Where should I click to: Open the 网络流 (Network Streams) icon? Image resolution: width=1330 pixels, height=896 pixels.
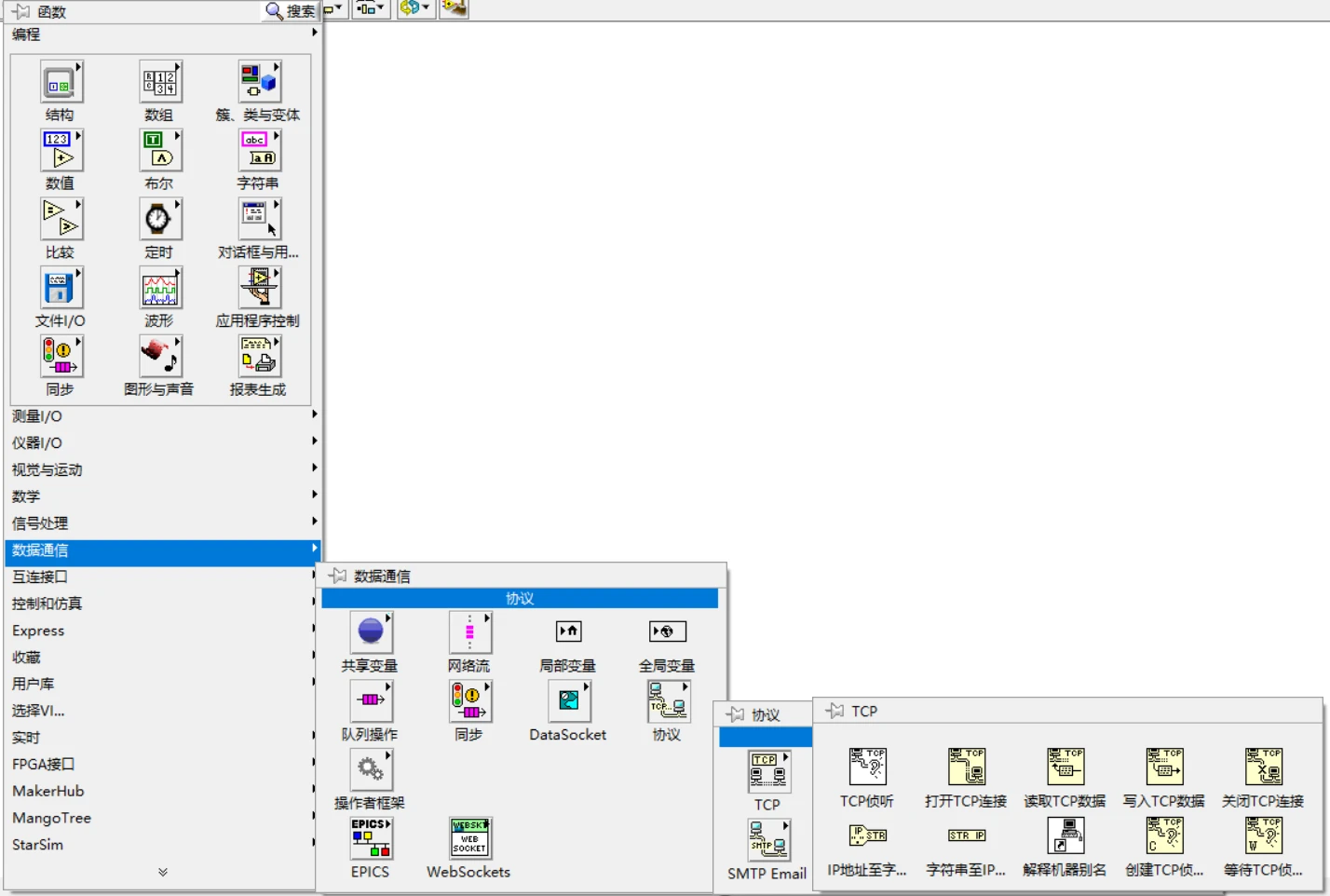tap(469, 632)
